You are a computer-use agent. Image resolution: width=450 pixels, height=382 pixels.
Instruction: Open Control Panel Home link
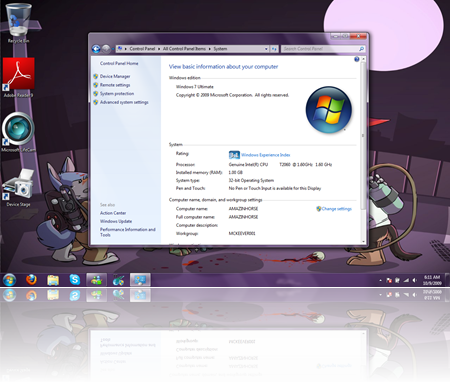(x=119, y=63)
